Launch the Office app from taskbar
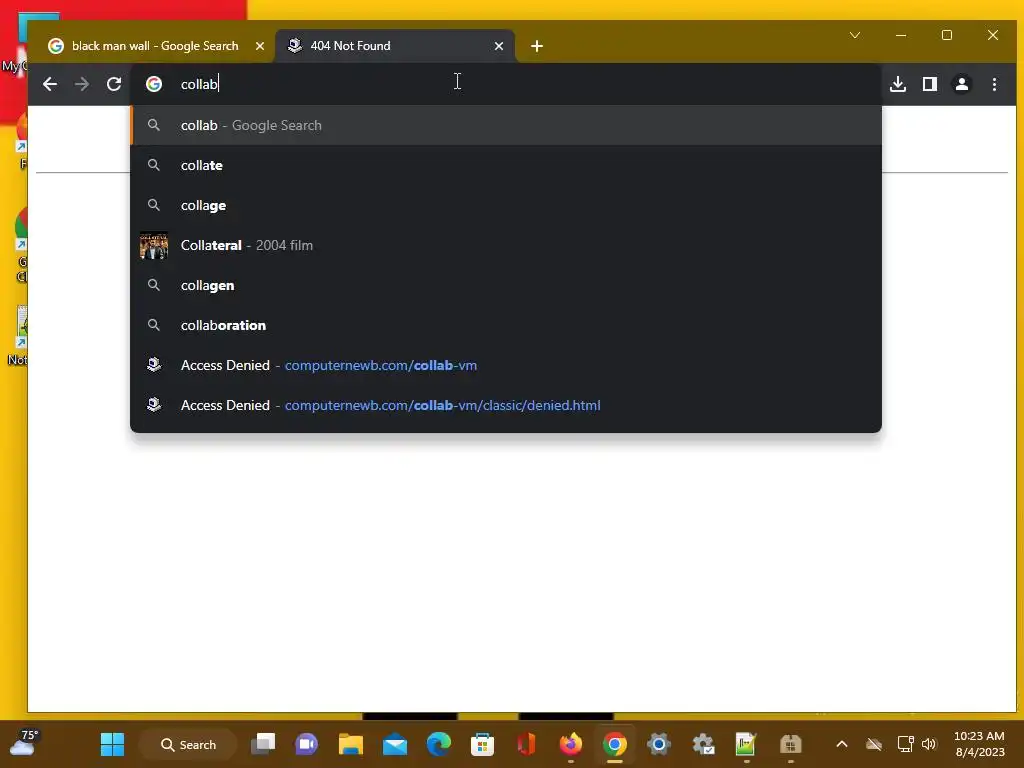Image resolution: width=1024 pixels, height=768 pixels. [x=526, y=744]
